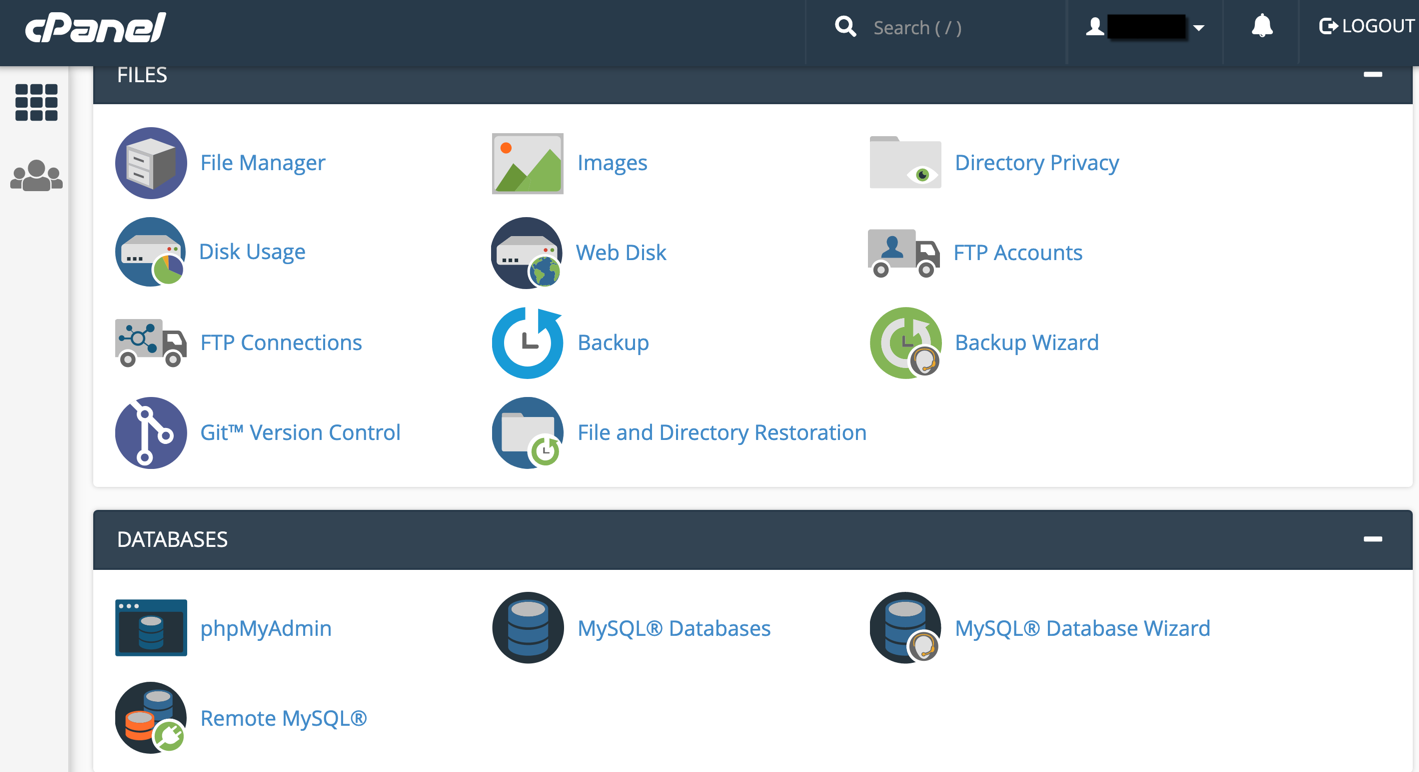1419x772 pixels.
Task: Click the Remote MySQL icon
Action: pyautogui.click(x=151, y=718)
